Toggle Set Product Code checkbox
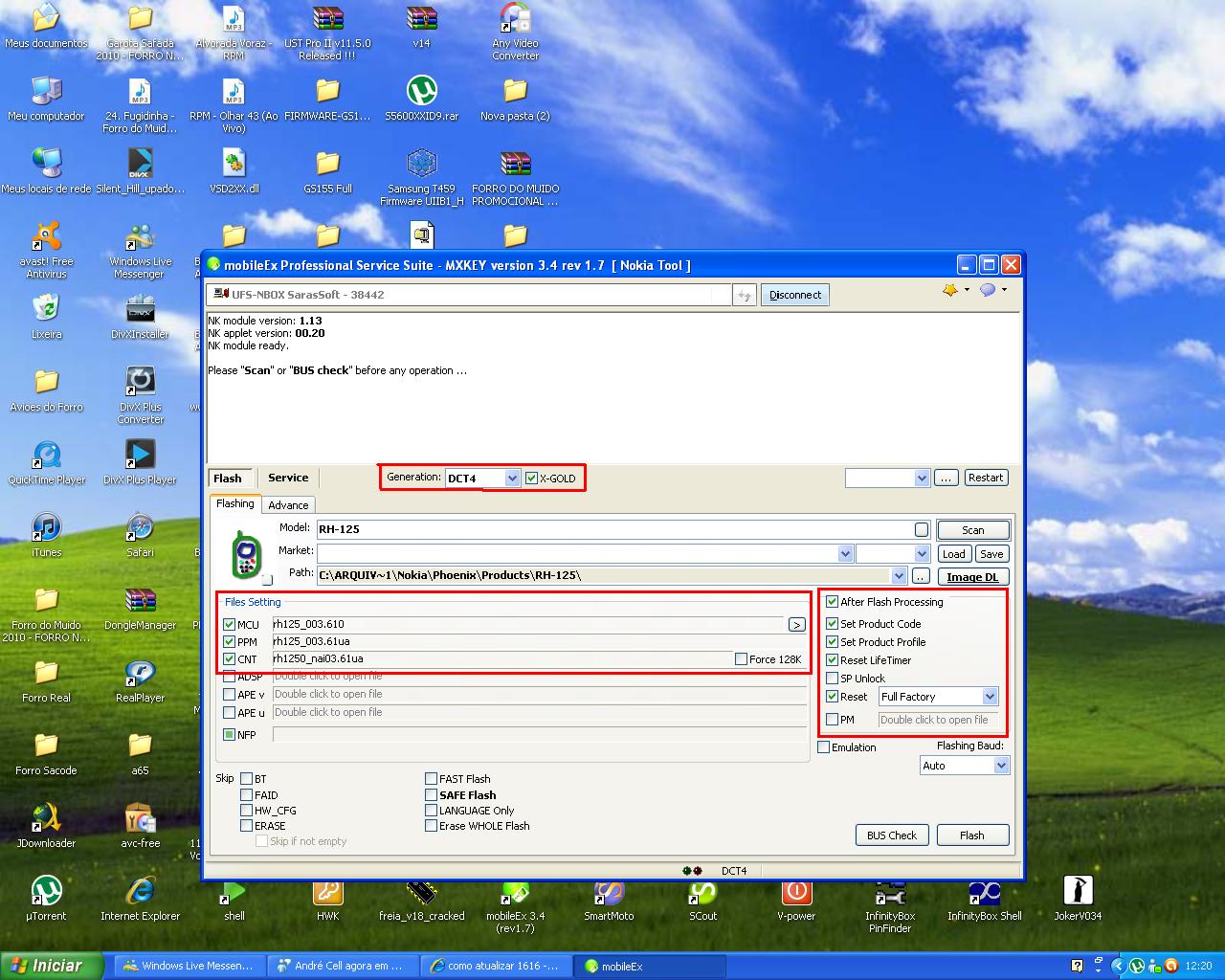The height and width of the screenshot is (980, 1225). pos(832,623)
